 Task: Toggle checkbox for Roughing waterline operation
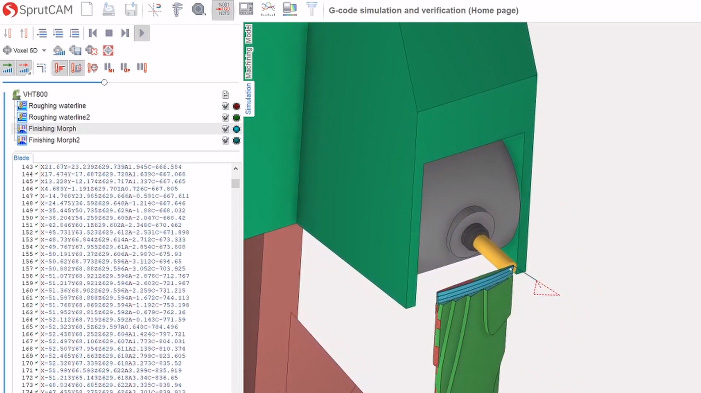click(x=225, y=106)
